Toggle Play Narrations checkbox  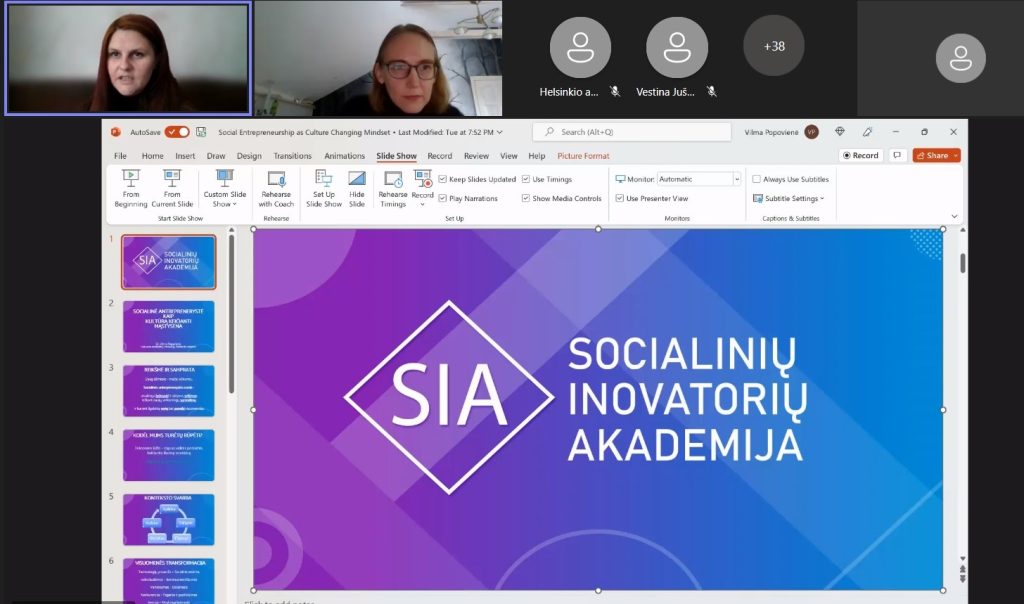click(443, 198)
